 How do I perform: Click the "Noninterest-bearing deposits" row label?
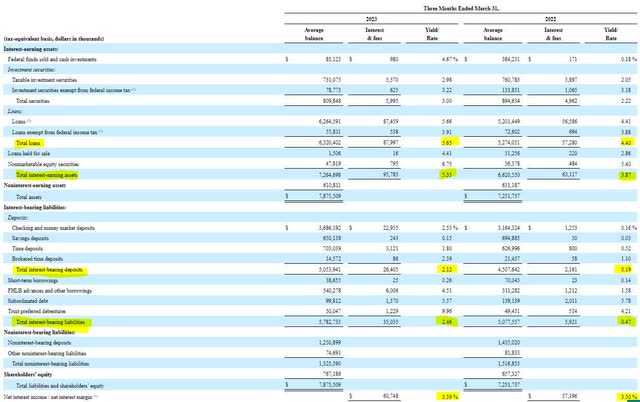39,343
